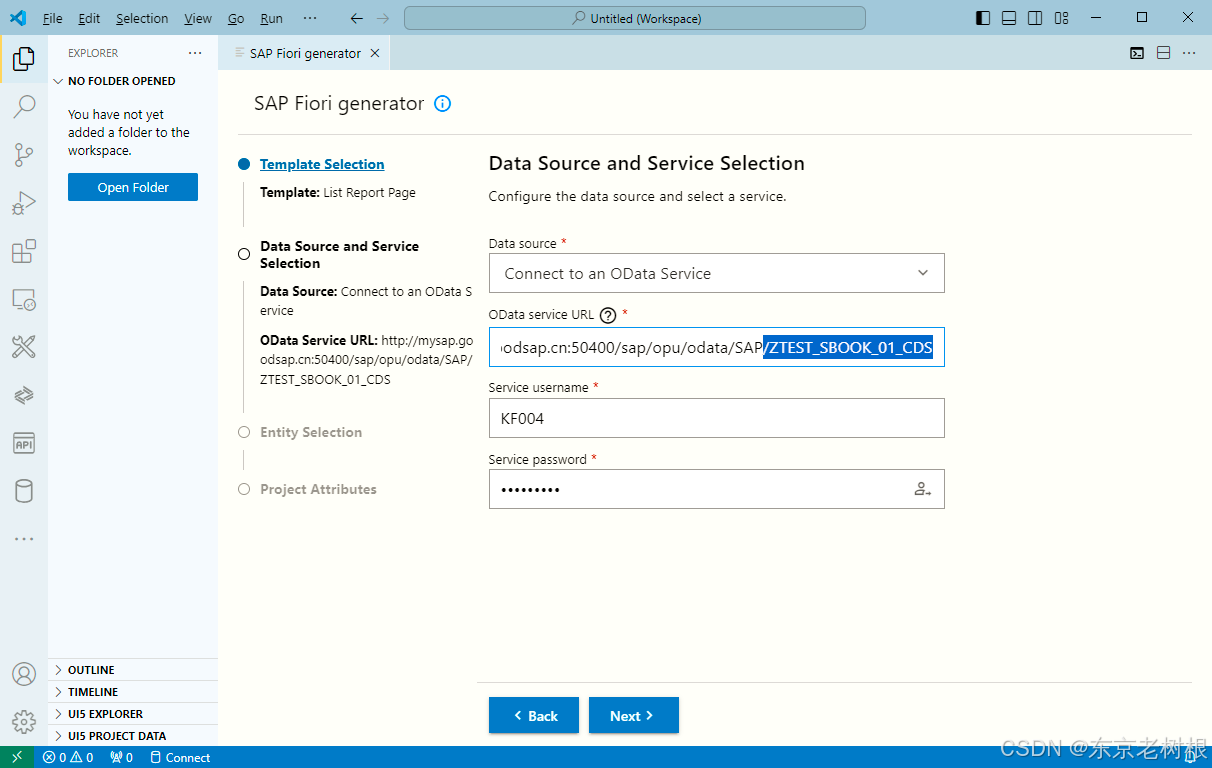Viewport: 1212px width, 768px height.
Task: Click the Next button
Action: tap(634, 715)
